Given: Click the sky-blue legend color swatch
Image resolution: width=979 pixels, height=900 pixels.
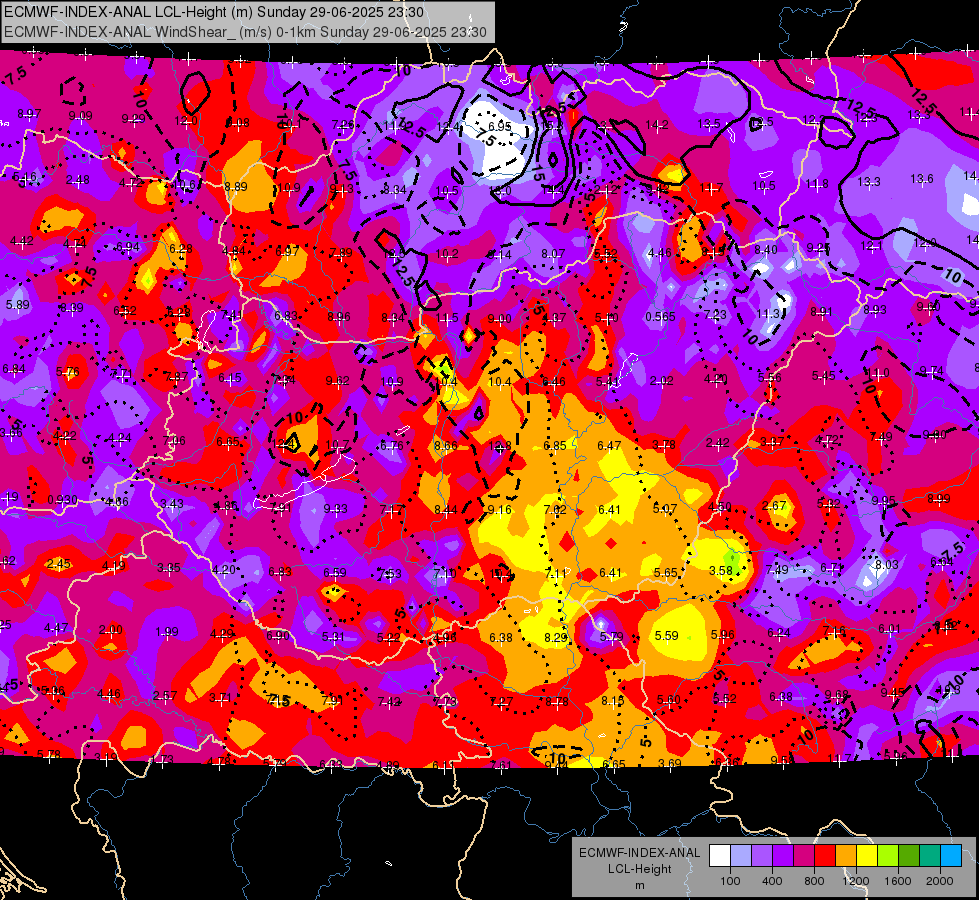Looking at the screenshot, I should pos(951,856).
